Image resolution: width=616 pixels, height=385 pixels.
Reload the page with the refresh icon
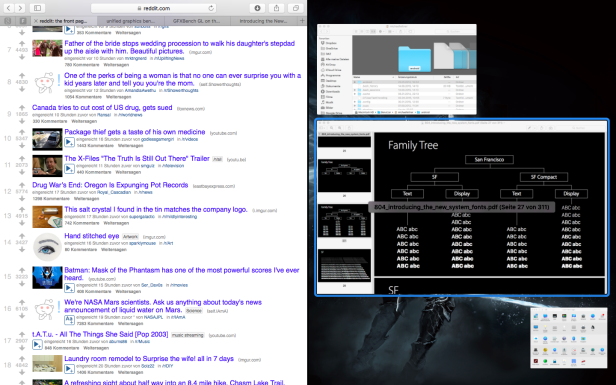211,8
